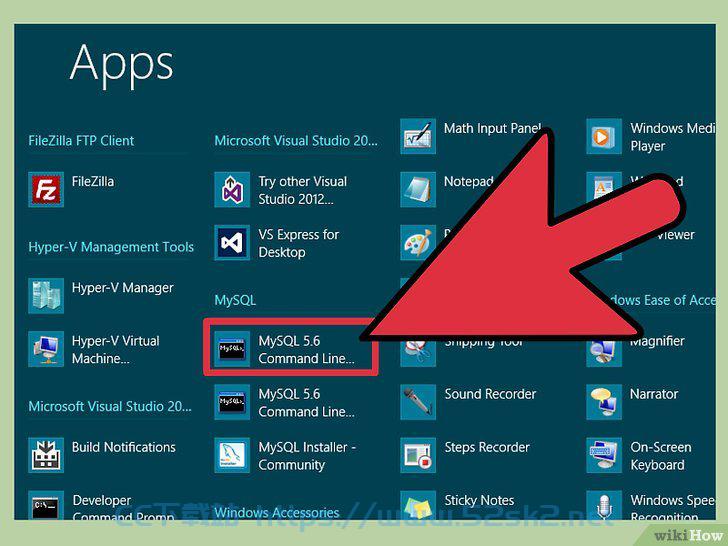This screenshot has width=728, height=546.
Task: Click the Windows Ease of Access header
Action: click(662, 300)
